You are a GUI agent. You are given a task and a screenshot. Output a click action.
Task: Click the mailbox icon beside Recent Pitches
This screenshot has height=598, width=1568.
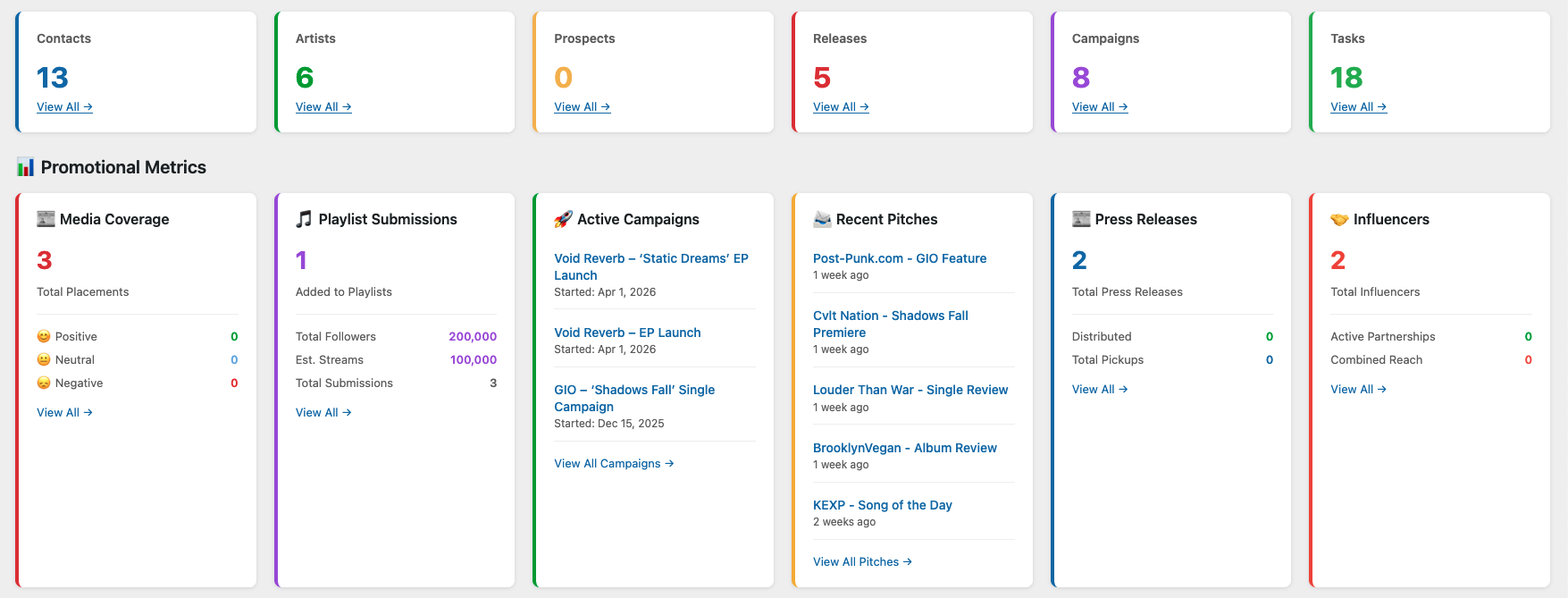[x=822, y=219]
